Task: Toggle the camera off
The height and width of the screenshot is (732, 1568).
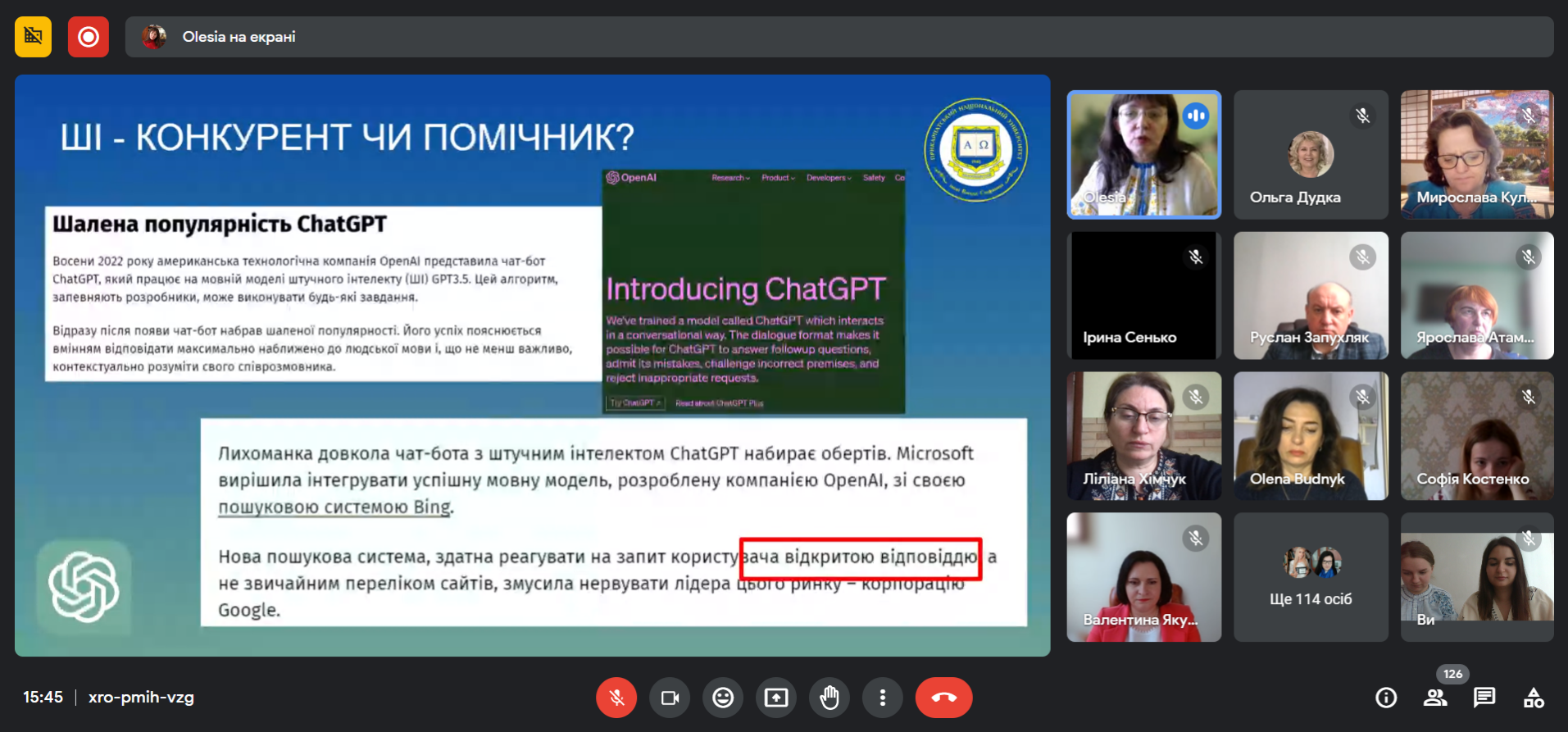Action: (670, 698)
